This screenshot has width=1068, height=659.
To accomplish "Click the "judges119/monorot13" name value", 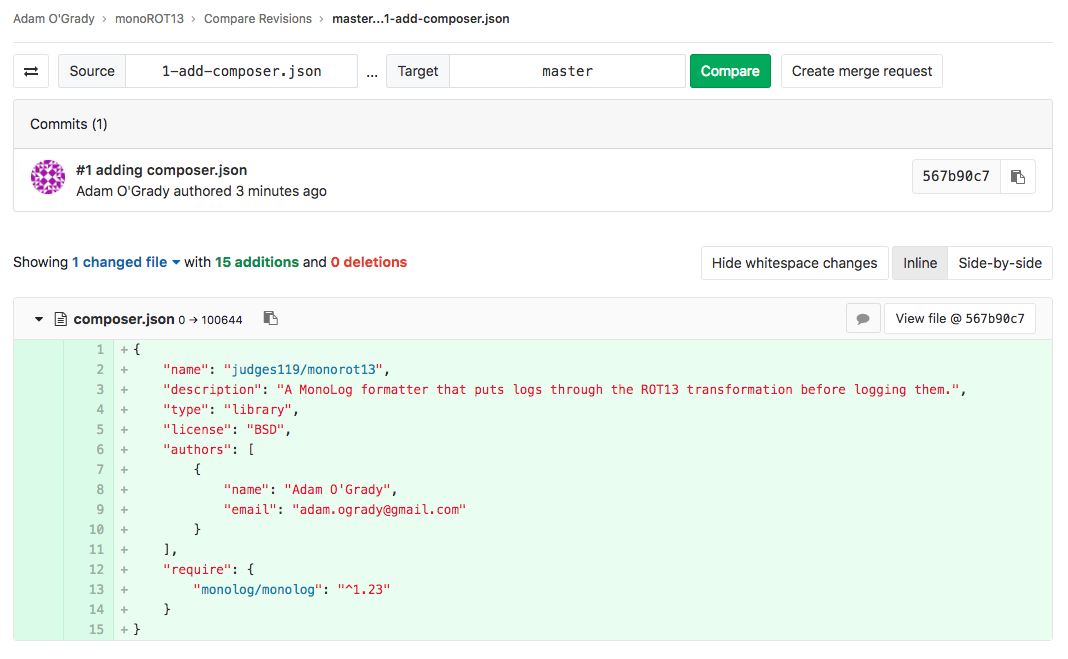I will pyautogui.click(x=303, y=370).
